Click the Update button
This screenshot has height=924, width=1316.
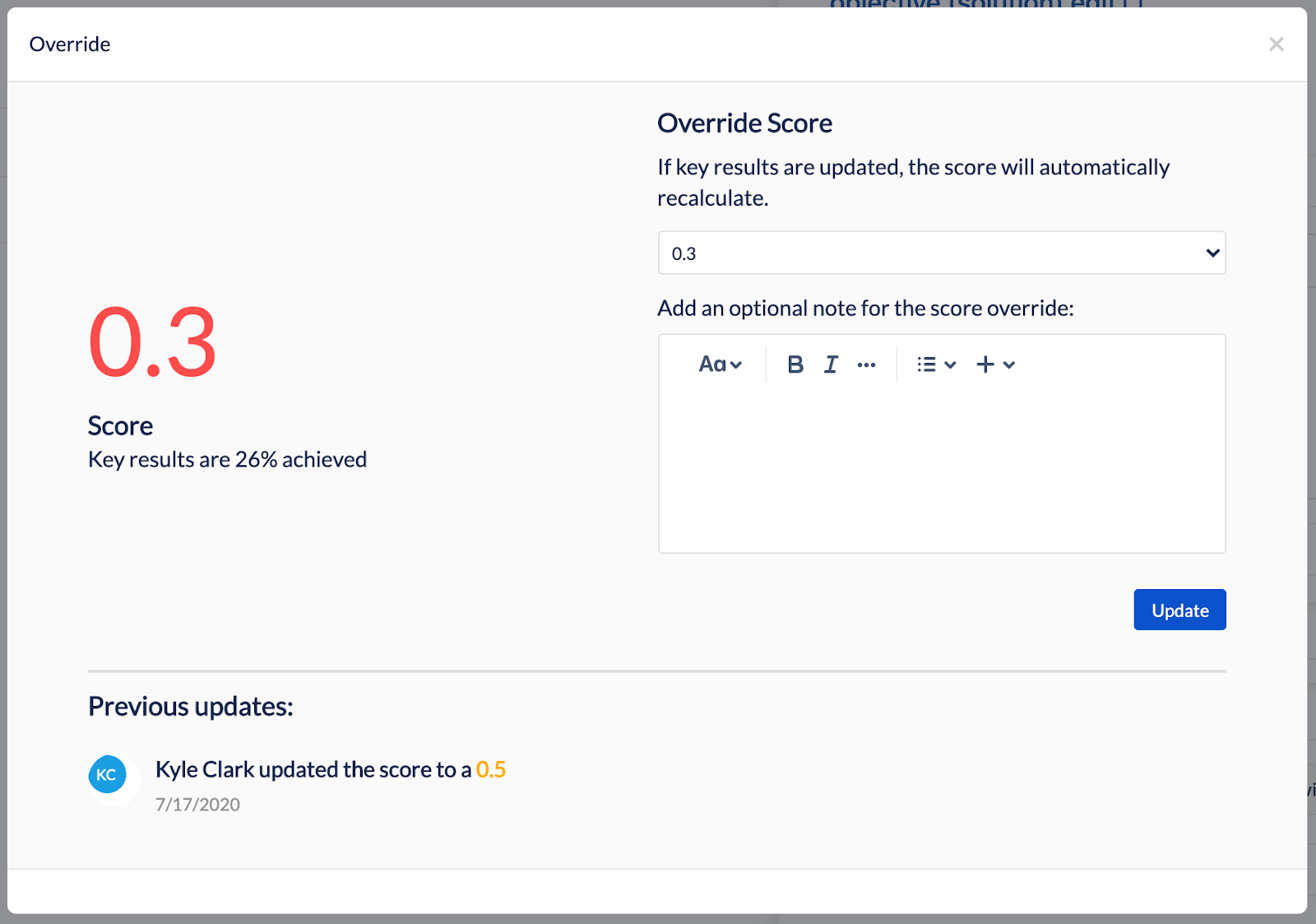[x=1179, y=610]
